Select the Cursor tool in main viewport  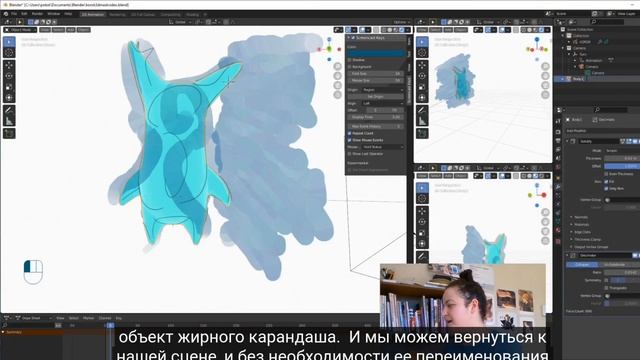point(9,53)
